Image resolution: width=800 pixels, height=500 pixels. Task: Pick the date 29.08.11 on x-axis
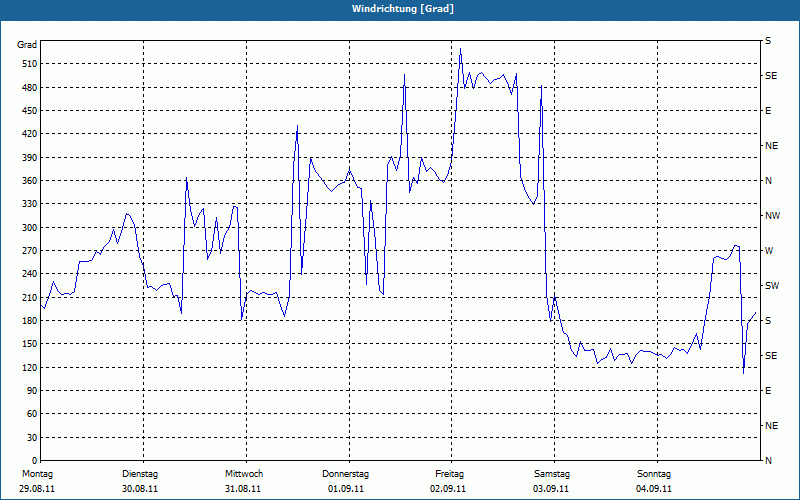coord(37,489)
